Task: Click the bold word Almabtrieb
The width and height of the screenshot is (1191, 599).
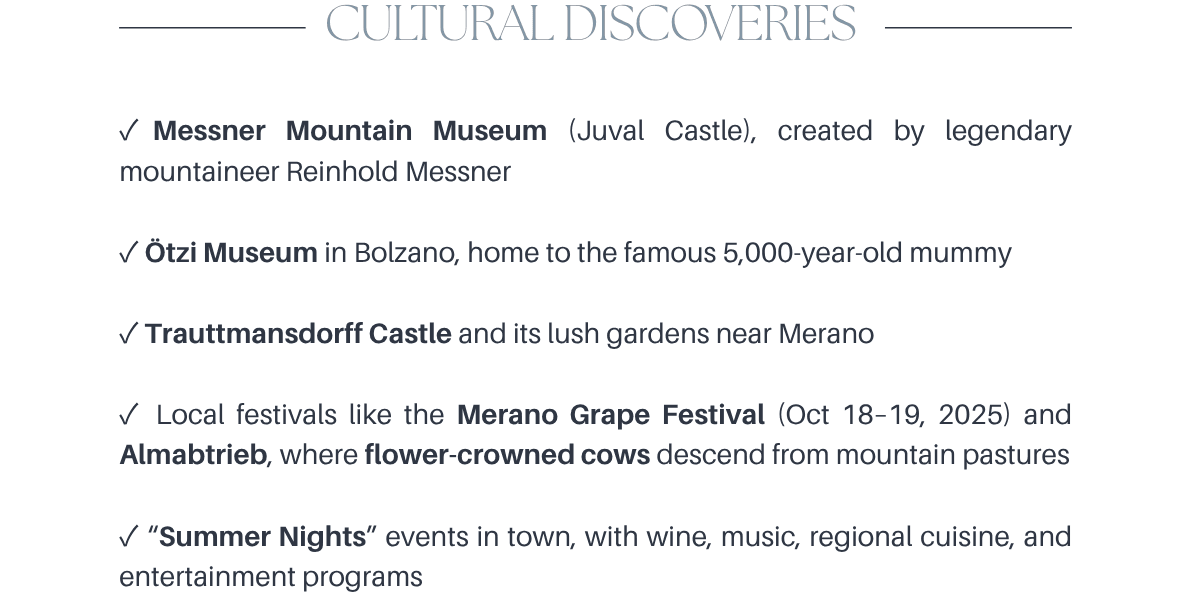Action: [x=193, y=456]
